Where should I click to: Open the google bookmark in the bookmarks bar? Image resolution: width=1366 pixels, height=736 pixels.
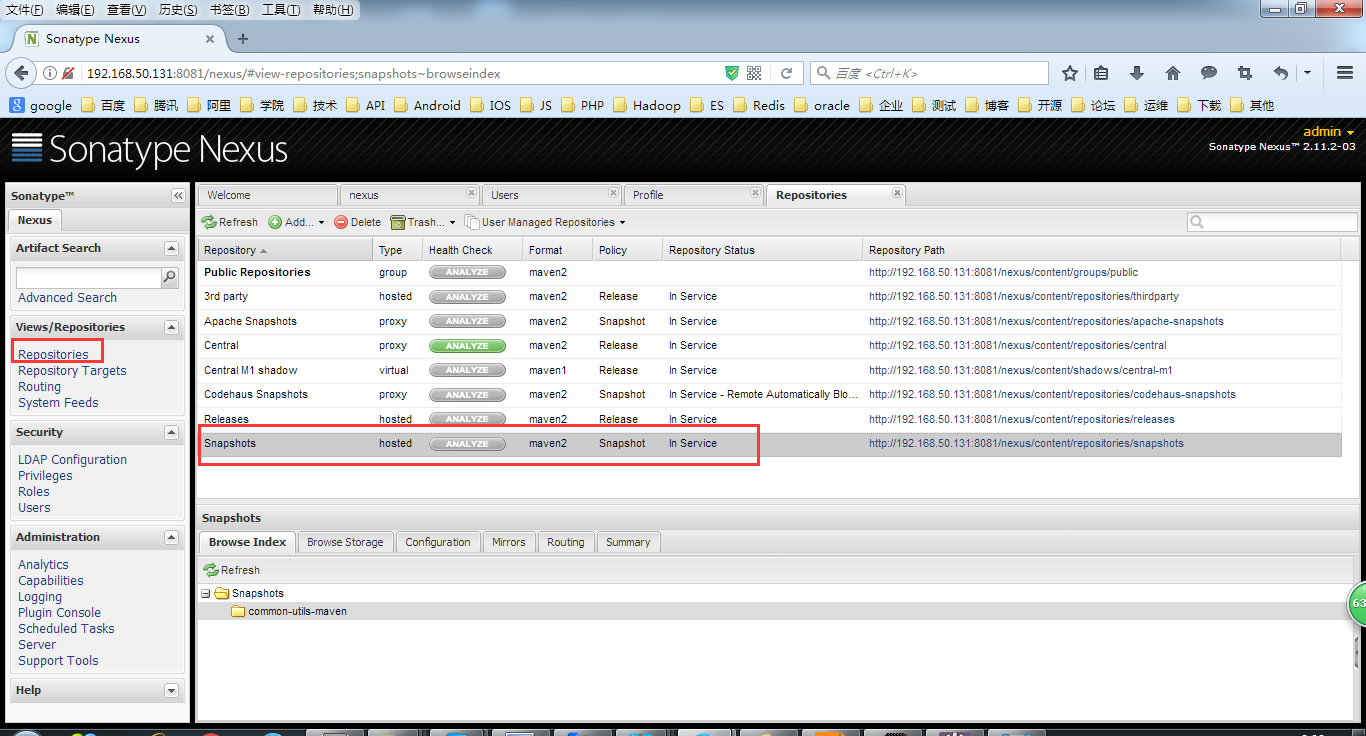pyautogui.click(x=41, y=105)
